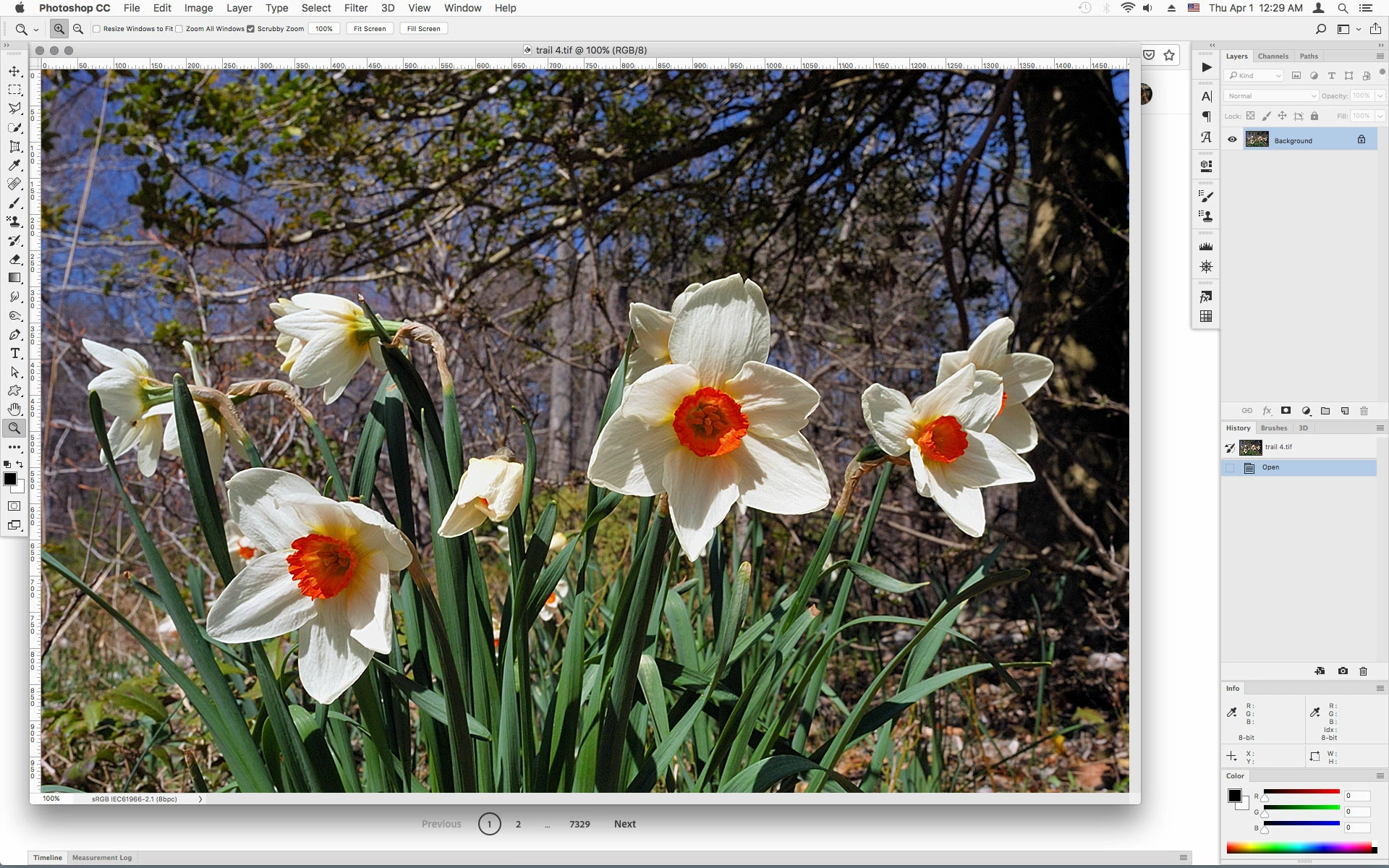Hide the Background layer visibility eye
This screenshot has width=1389, height=868.
(1232, 140)
